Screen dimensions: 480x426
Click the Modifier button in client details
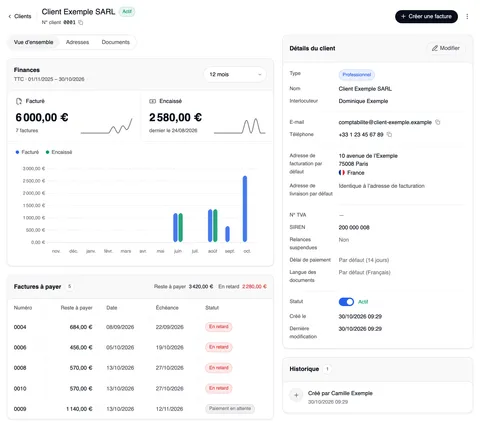(446, 48)
